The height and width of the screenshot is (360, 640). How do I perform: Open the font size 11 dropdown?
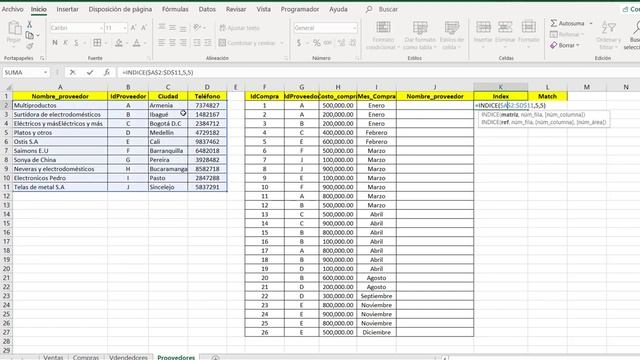[124, 28]
